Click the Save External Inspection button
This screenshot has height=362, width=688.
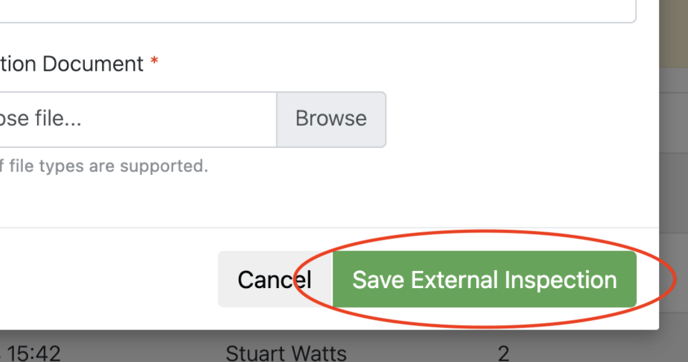tap(484, 280)
